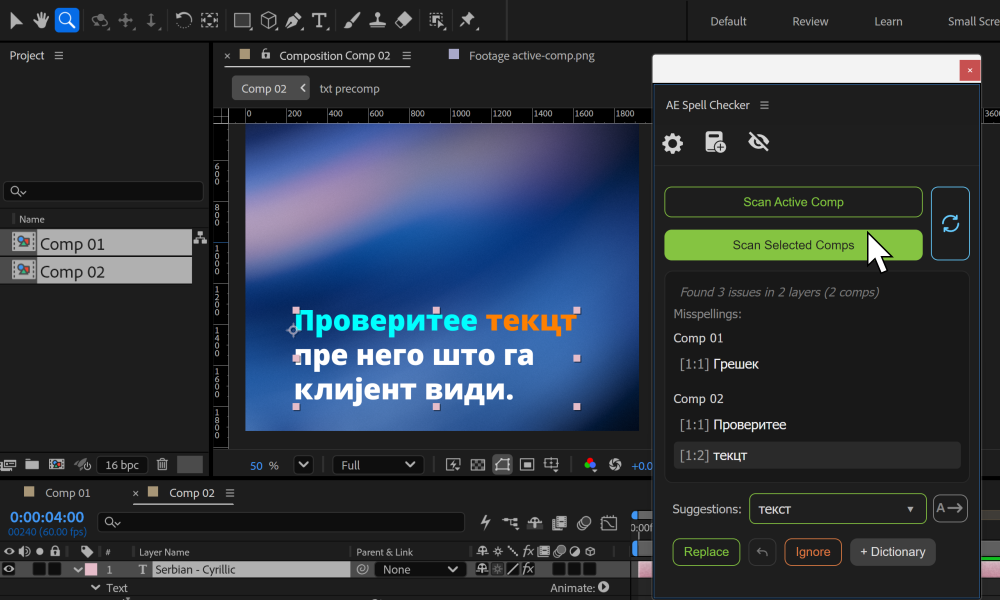The height and width of the screenshot is (600, 1000).
Task: Open the Full resolution dropdown
Action: pos(378,465)
